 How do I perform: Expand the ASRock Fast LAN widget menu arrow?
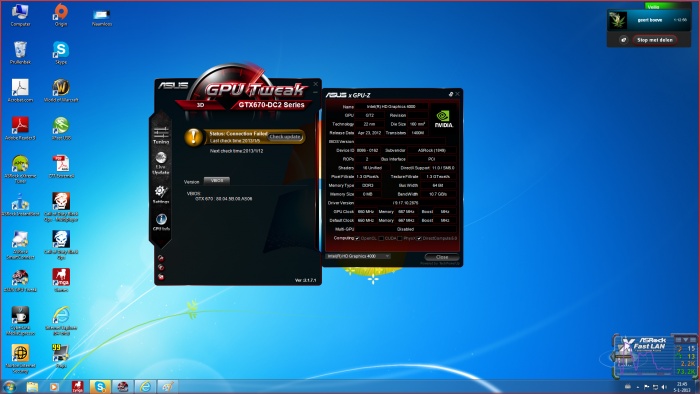coord(686,340)
